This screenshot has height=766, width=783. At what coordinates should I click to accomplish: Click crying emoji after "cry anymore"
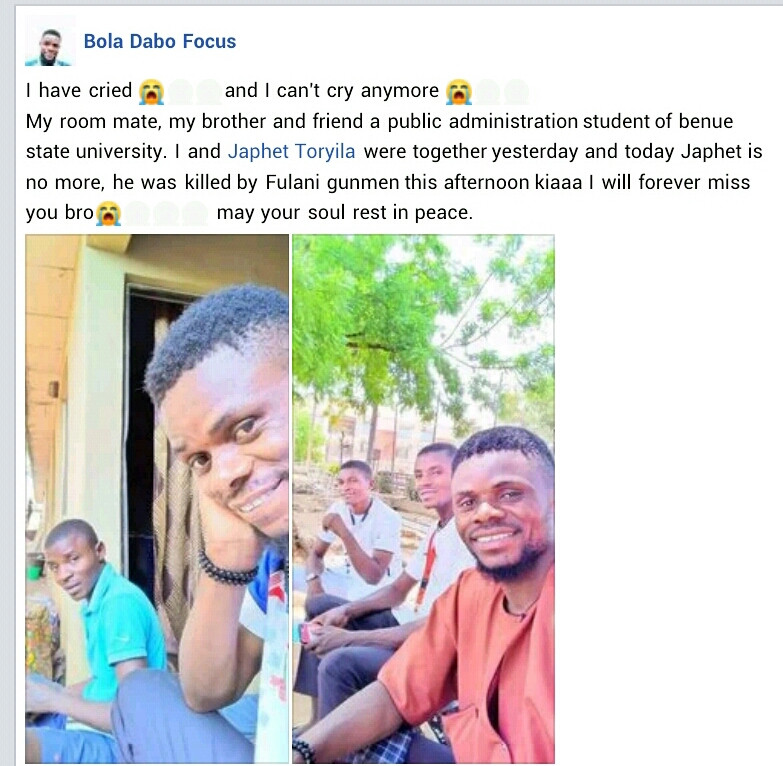tap(459, 91)
